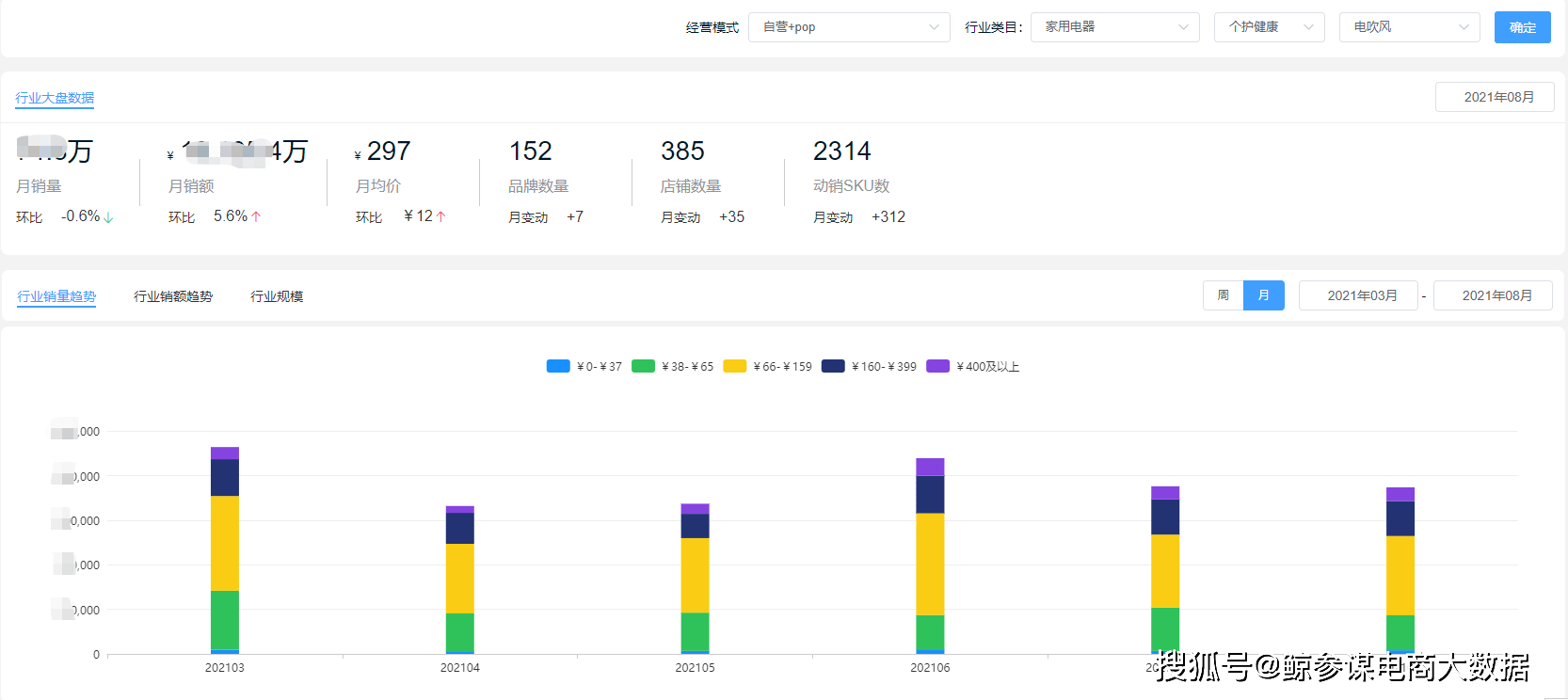Image resolution: width=1568 pixels, height=700 pixels.
Task: Expand the 电吹风 product dropdown
Action: 1410,27
